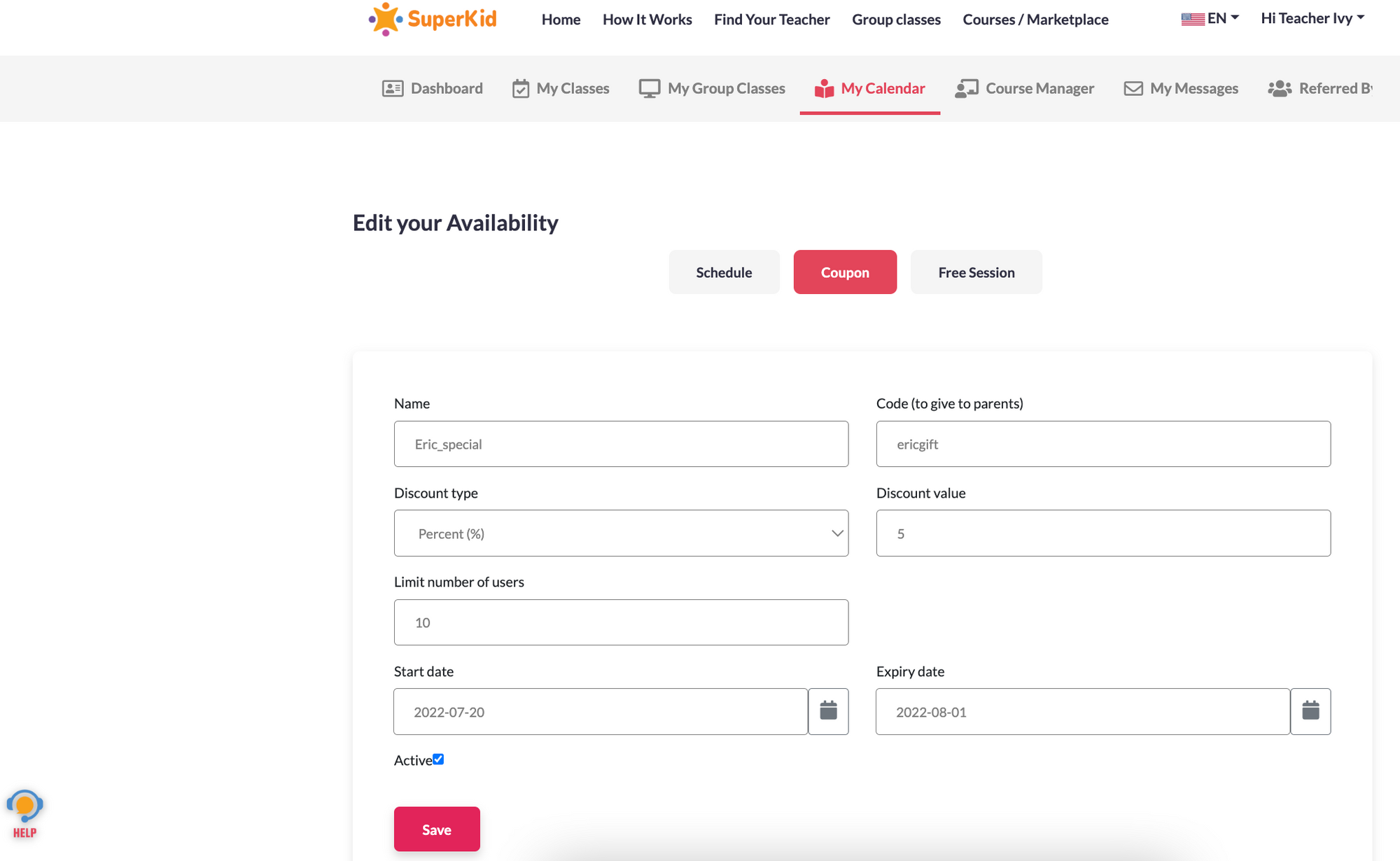This screenshot has height=861, width=1400.
Task: Click the My Messages envelope icon
Action: coord(1133,89)
